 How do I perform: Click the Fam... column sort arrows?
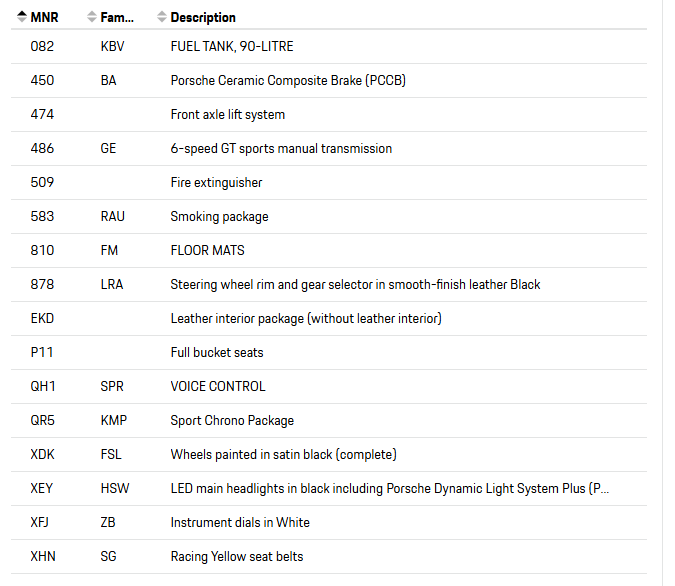[x=91, y=17]
